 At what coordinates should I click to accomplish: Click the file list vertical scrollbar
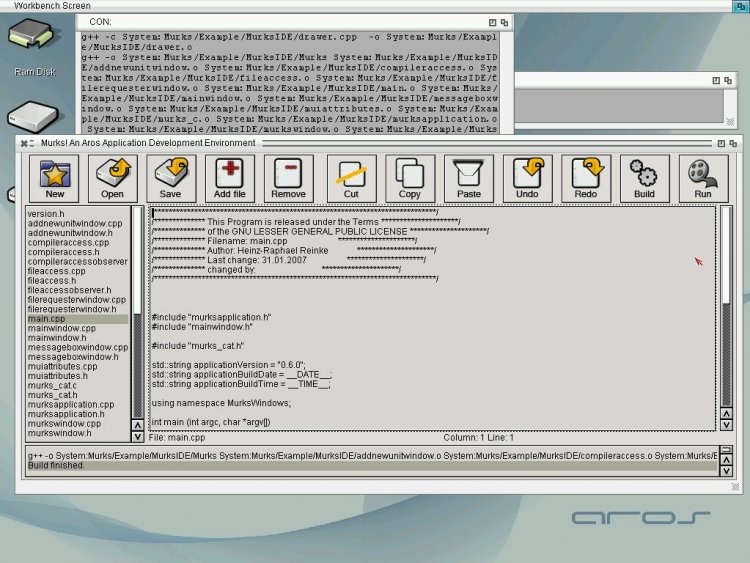pyautogui.click(x=137, y=312)
